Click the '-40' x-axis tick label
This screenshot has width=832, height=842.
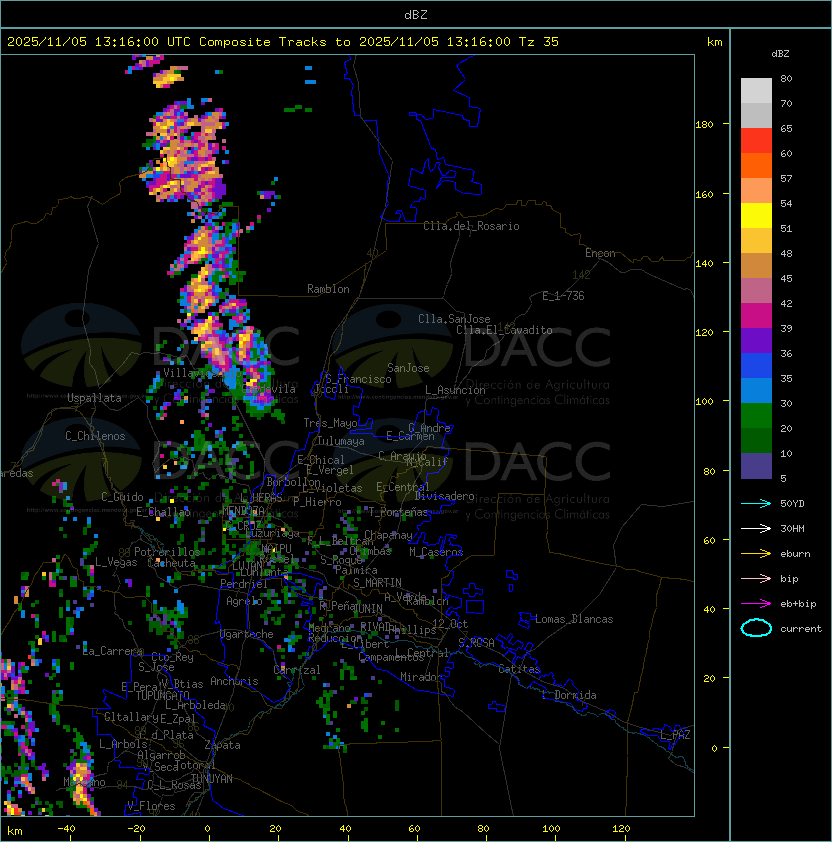(x=66, y=829)
